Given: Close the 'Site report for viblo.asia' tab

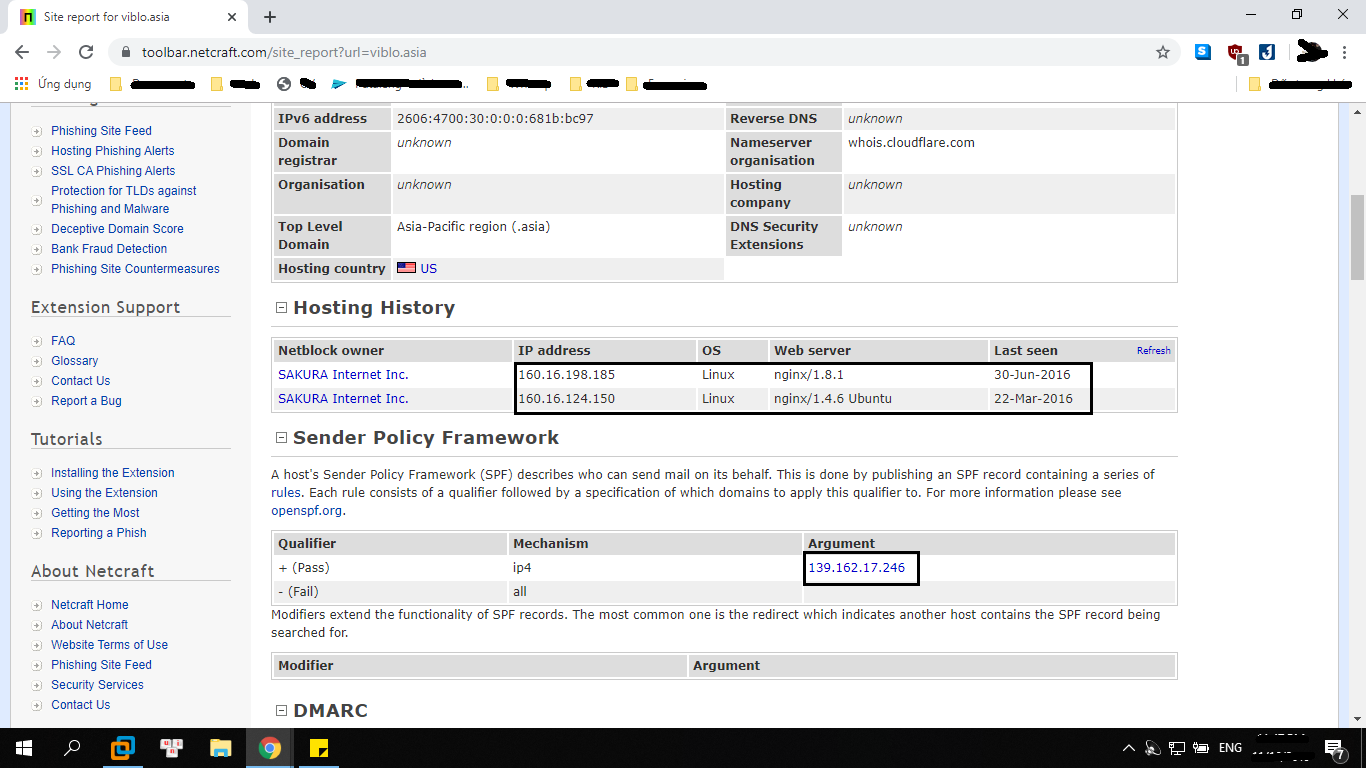Looking at the screenshot, I should (232, 17).
